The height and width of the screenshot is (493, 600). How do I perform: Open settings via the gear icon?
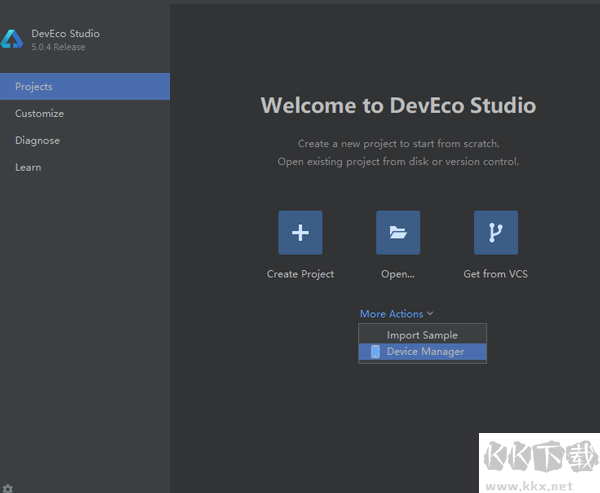click(x=8, y=489)
